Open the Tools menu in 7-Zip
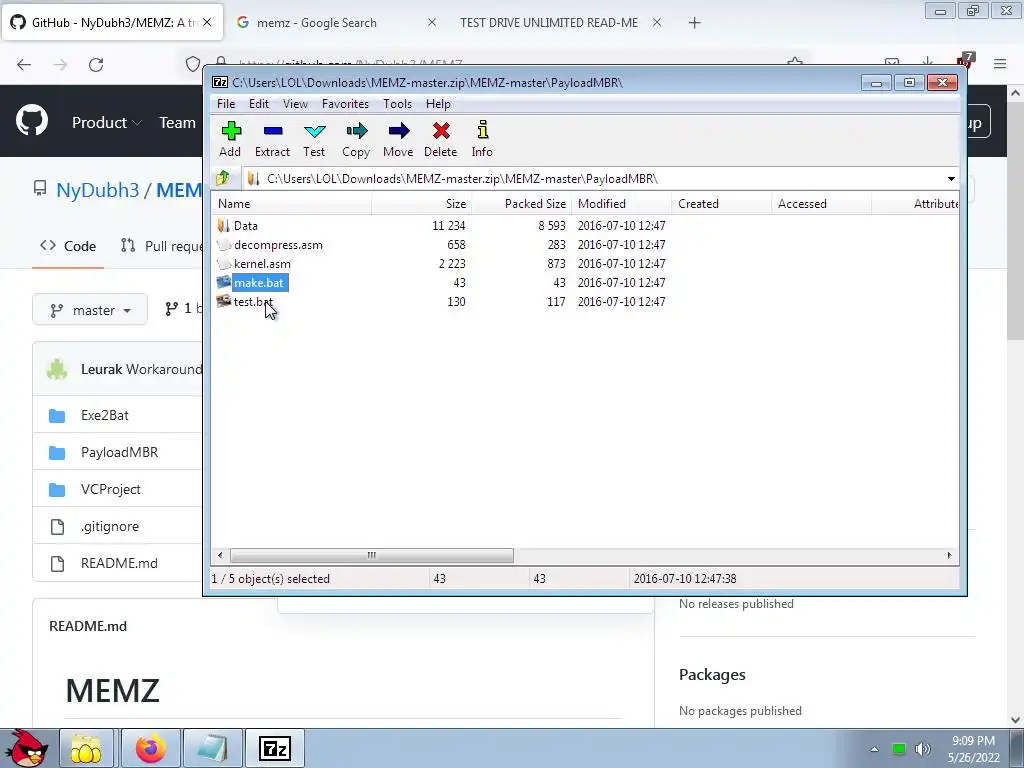 397,104
